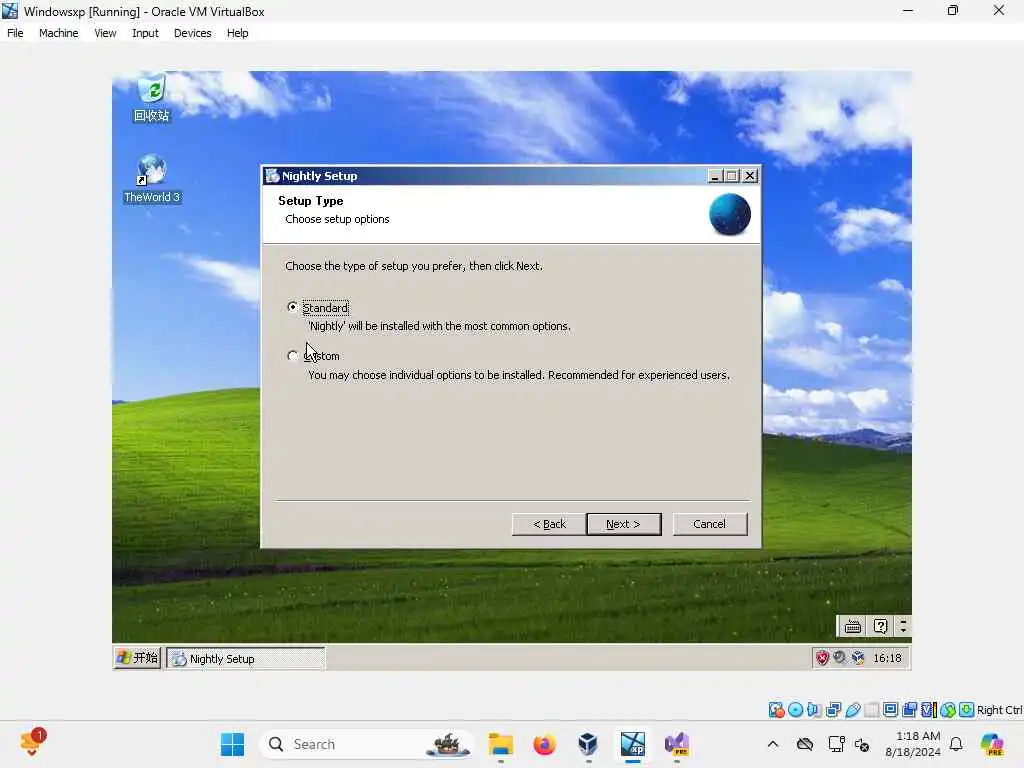1024x768 pixels.
Task: Click VirtualBox optical disk indicator
Action: coord(795,710)
